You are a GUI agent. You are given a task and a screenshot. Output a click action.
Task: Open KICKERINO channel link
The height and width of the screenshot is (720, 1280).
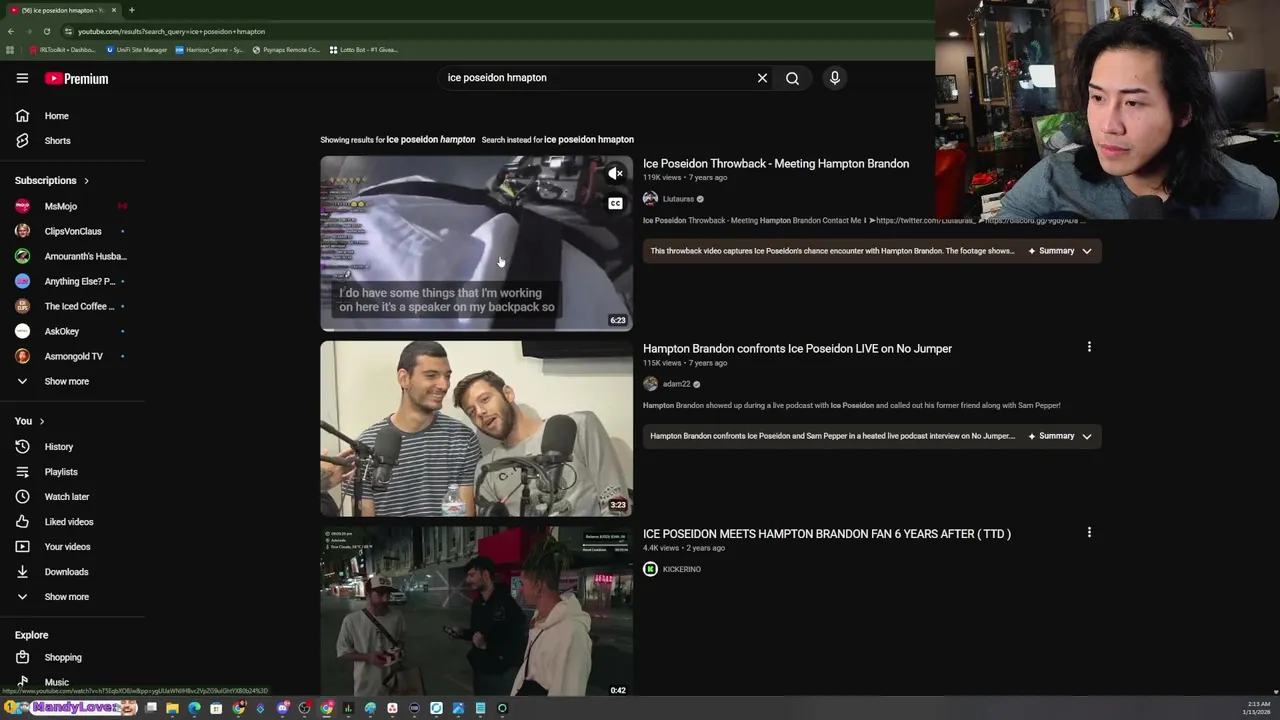point(681,569)
